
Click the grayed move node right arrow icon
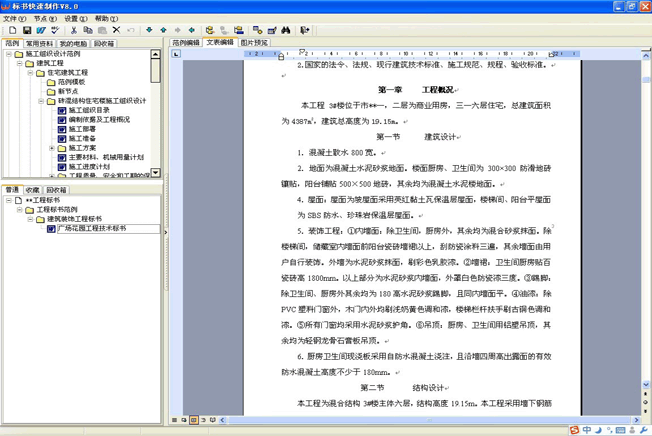pyautogui.click(x=178, y=30)
